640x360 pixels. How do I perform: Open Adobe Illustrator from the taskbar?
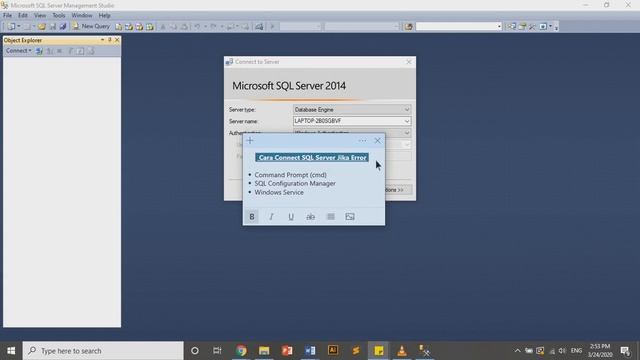click(333, 351)
